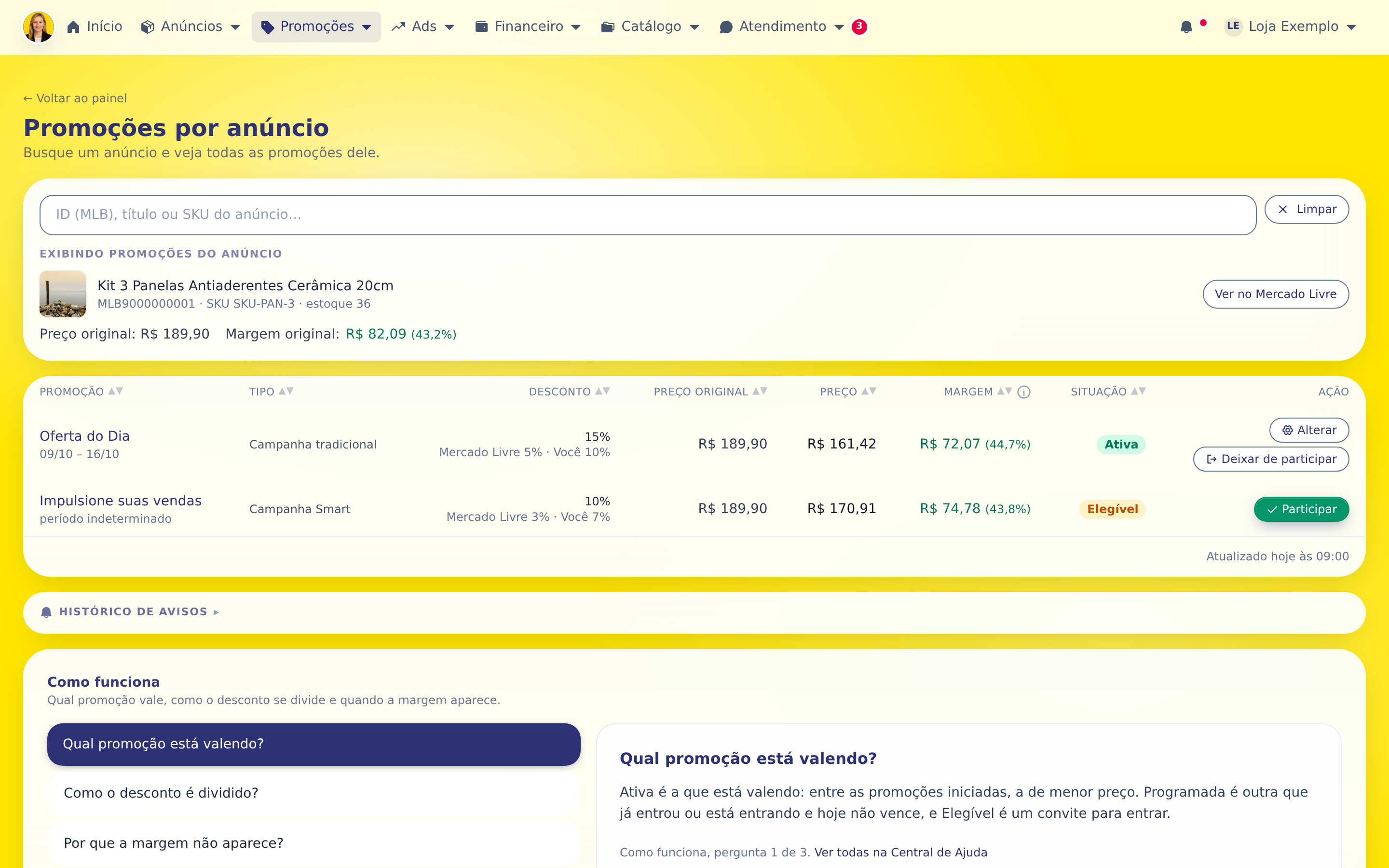1389x868 pixels.
Task: Click the Limpar button
Action: [x=1307, y=210]
